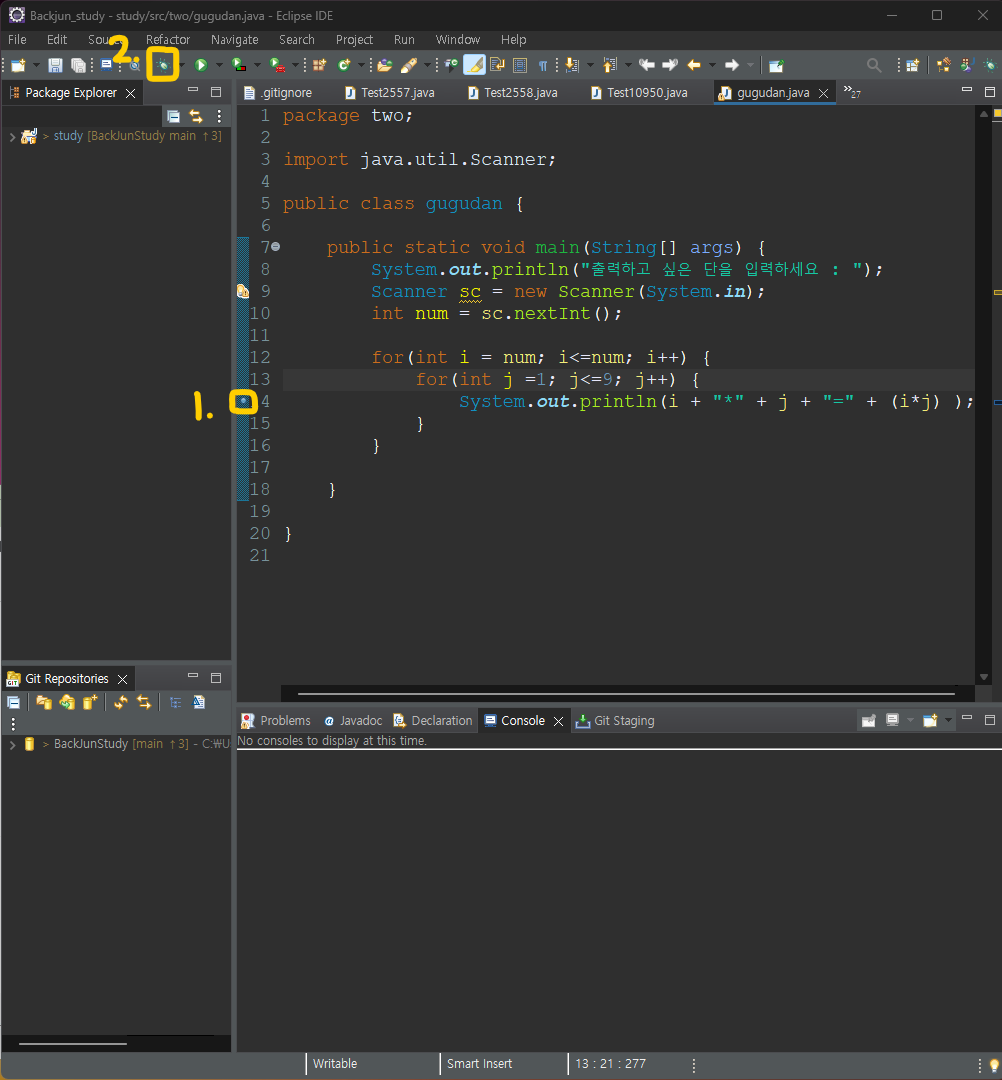Create new Java class icon

(344, 65)
